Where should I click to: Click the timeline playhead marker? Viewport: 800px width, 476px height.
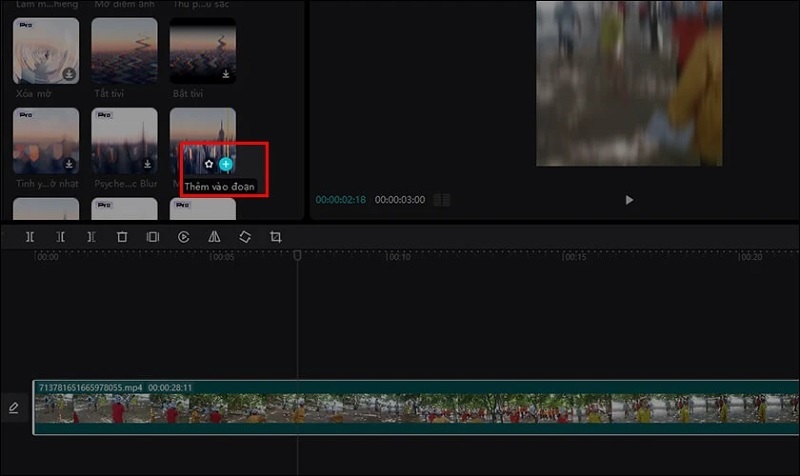click(x=297, y=256)
